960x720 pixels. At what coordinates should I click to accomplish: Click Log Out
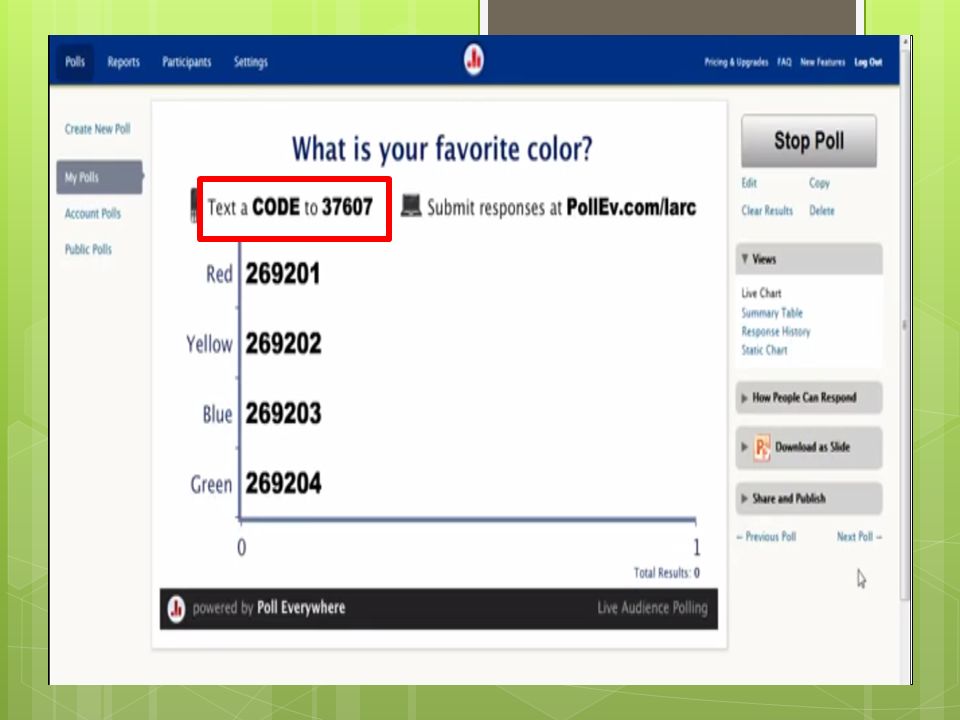click(868, 62)
